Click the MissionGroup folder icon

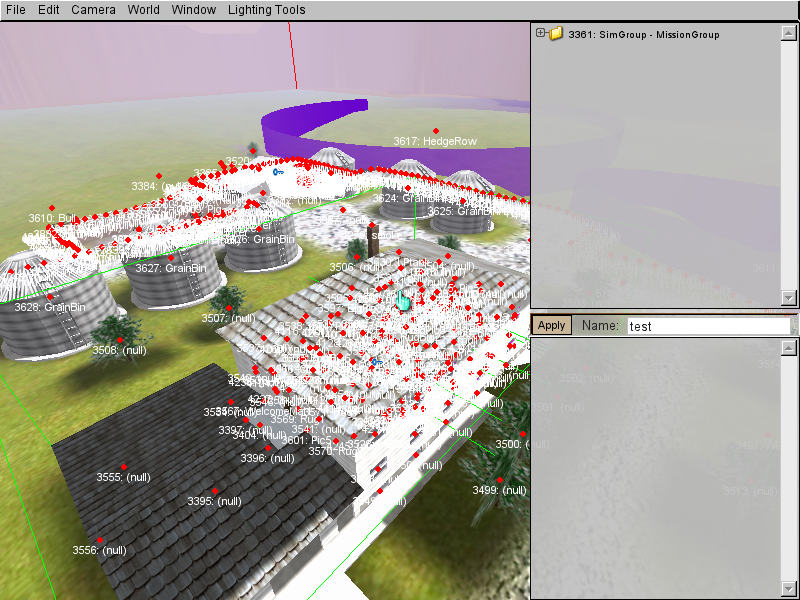tap(556, 34)
